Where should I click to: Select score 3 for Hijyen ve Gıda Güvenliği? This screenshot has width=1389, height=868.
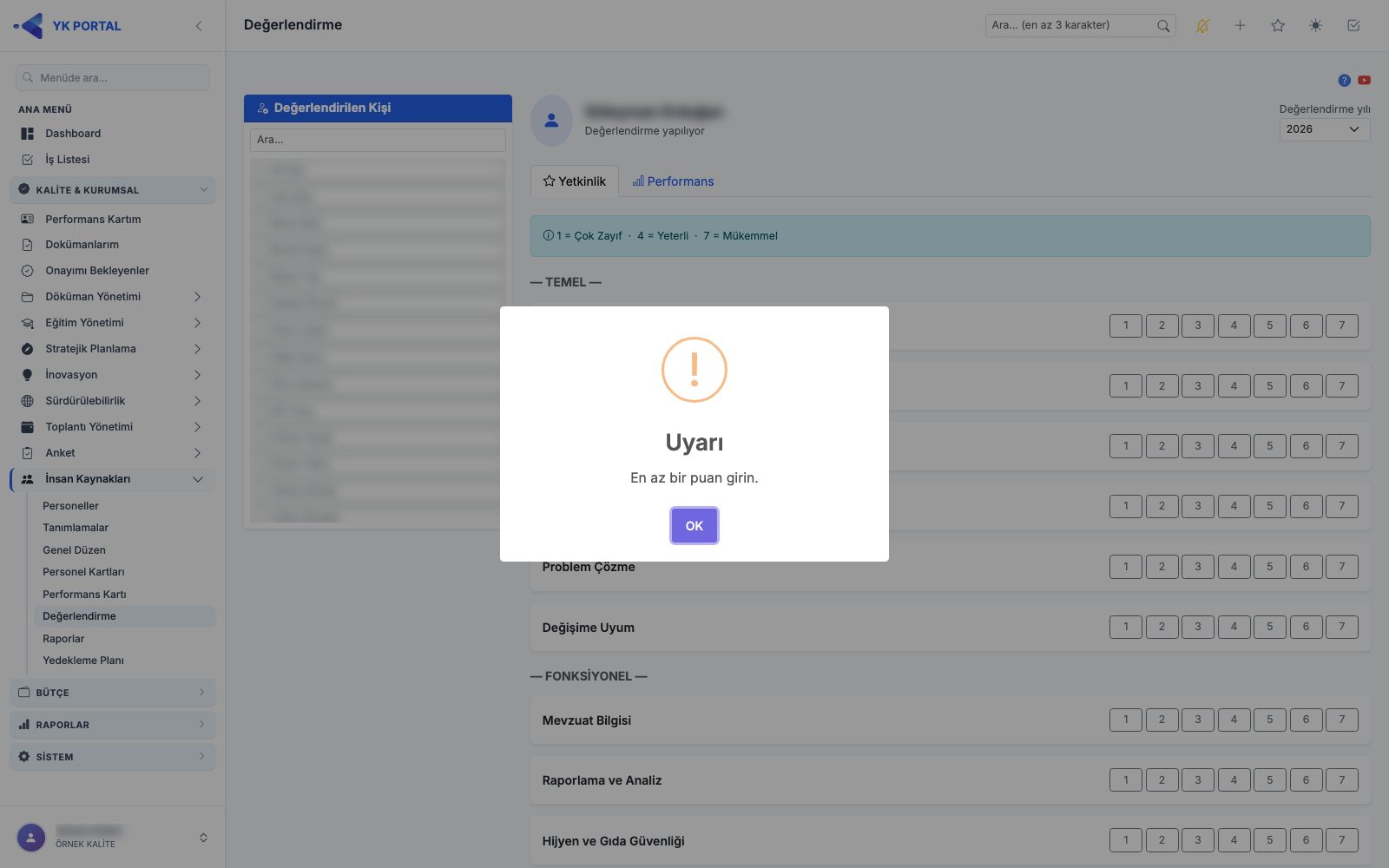click(x=1198, y=840)
